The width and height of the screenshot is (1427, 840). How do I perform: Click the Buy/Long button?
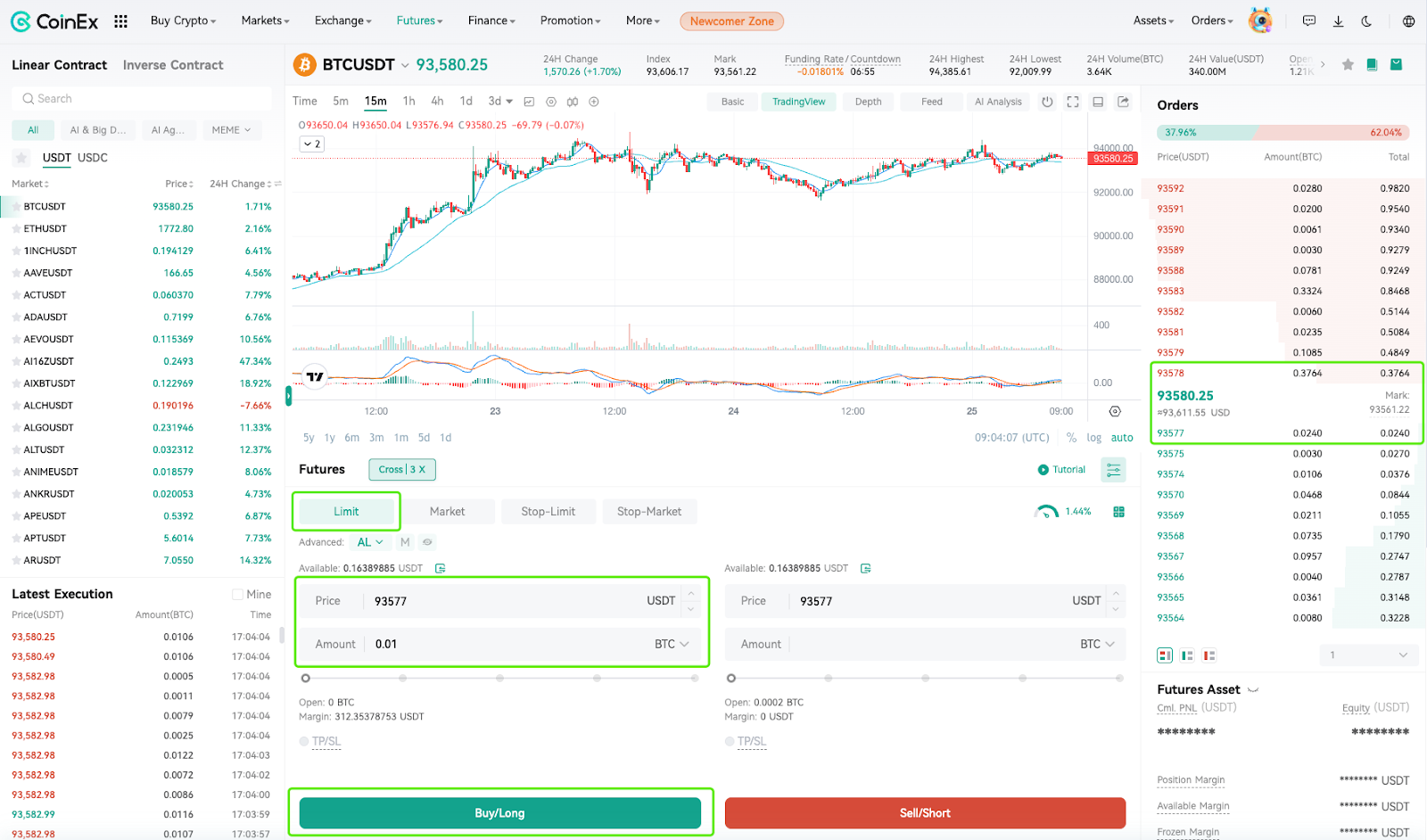(x=499, y=813)
